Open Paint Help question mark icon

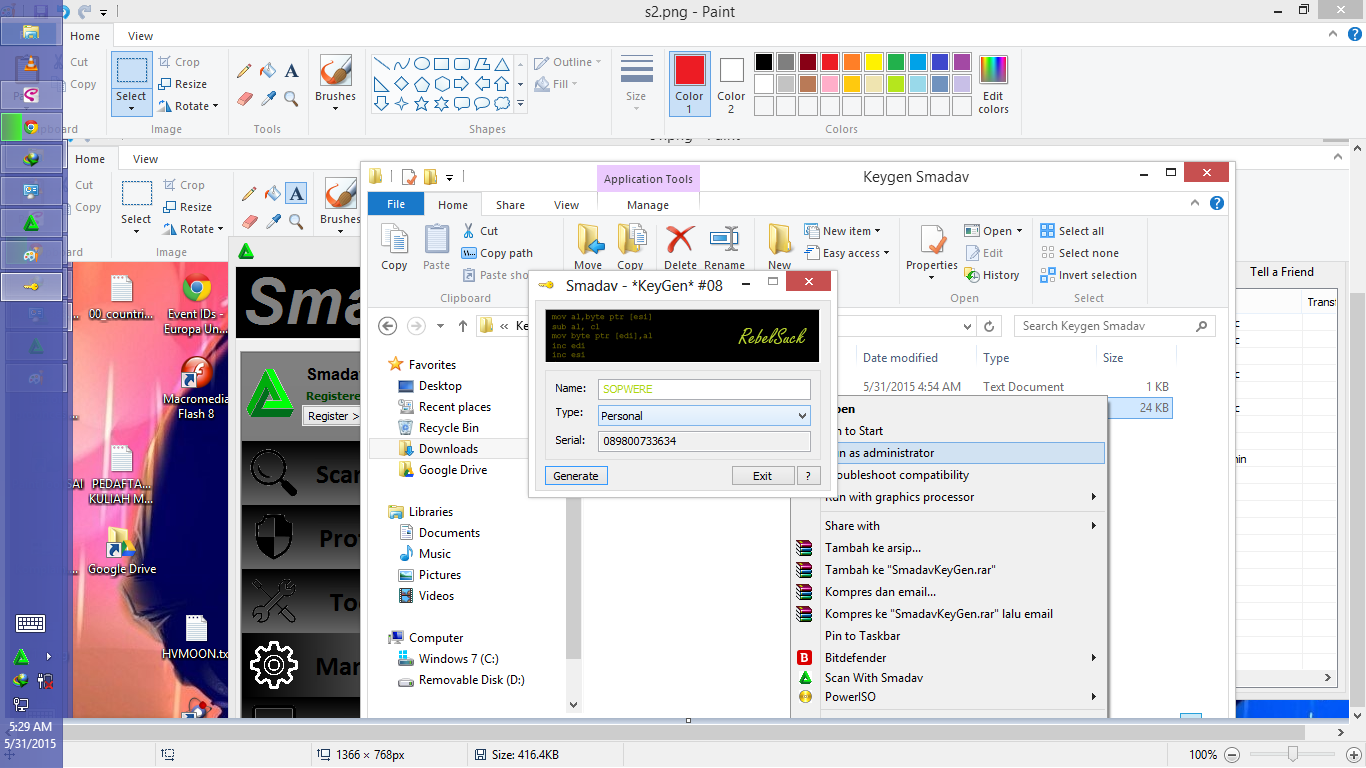coord(1353,36)
